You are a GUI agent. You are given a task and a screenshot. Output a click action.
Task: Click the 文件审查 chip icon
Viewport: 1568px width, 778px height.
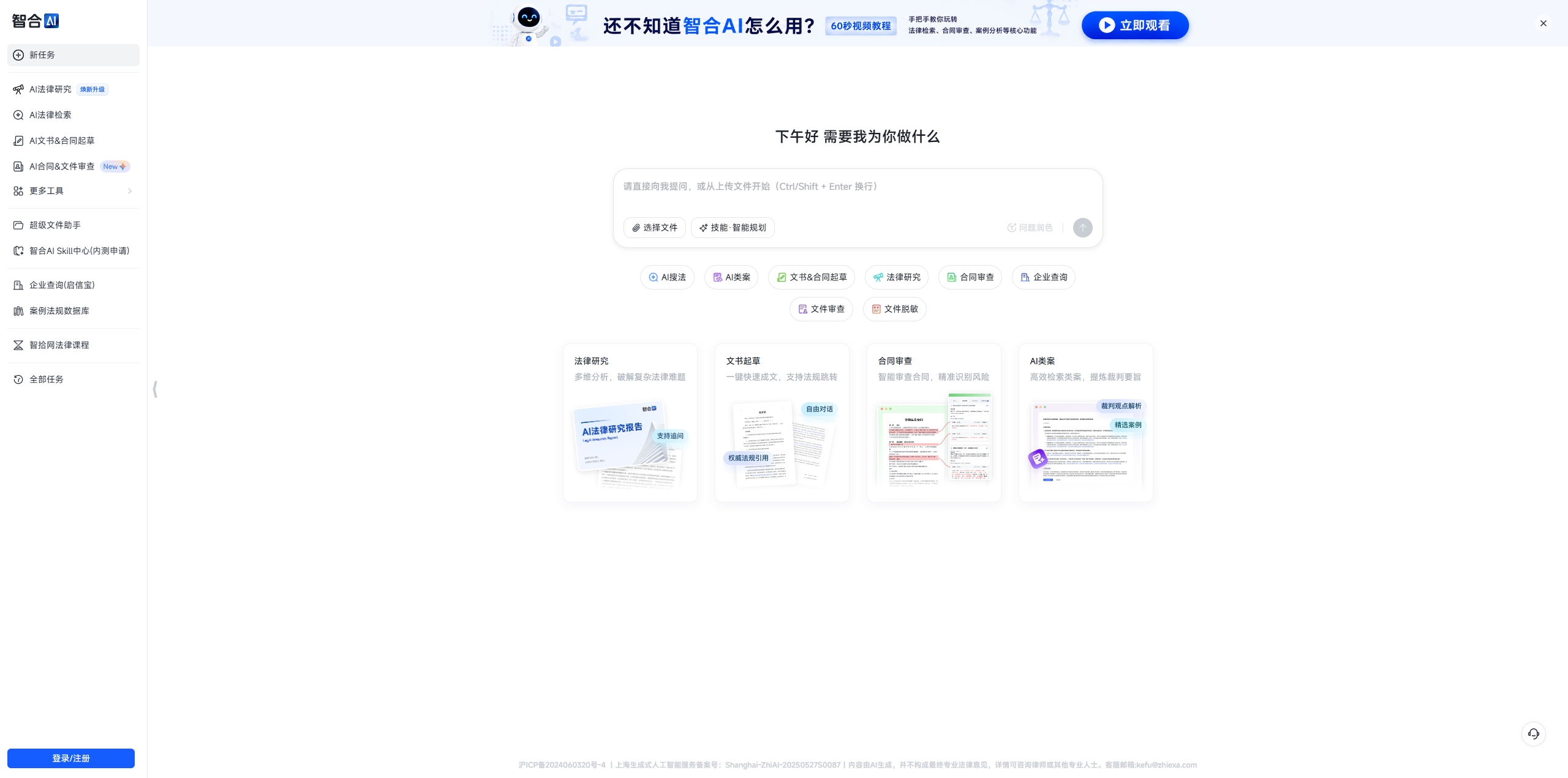(x=802, y=309)
